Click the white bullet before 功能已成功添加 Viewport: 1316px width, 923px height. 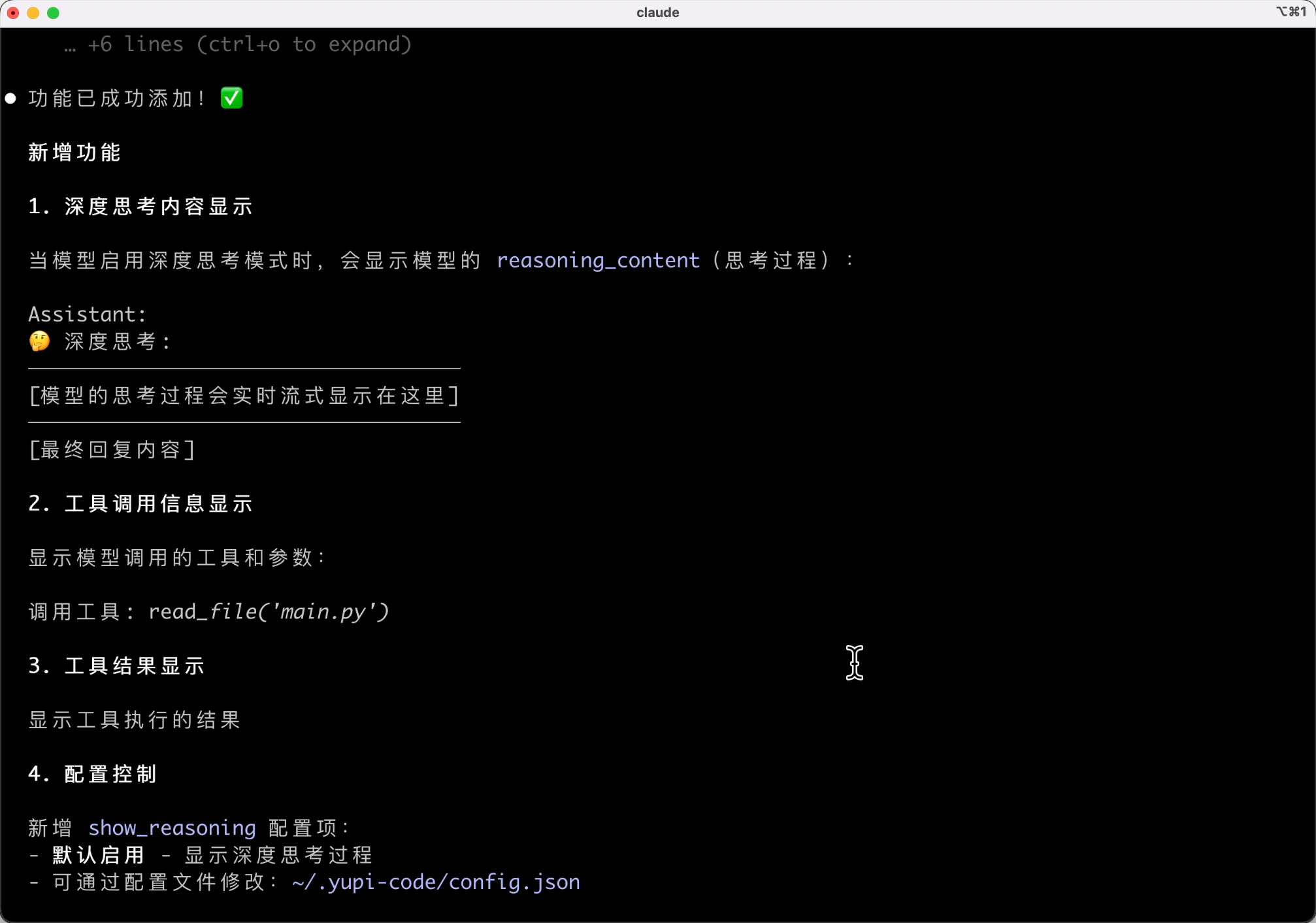(10, 99)
